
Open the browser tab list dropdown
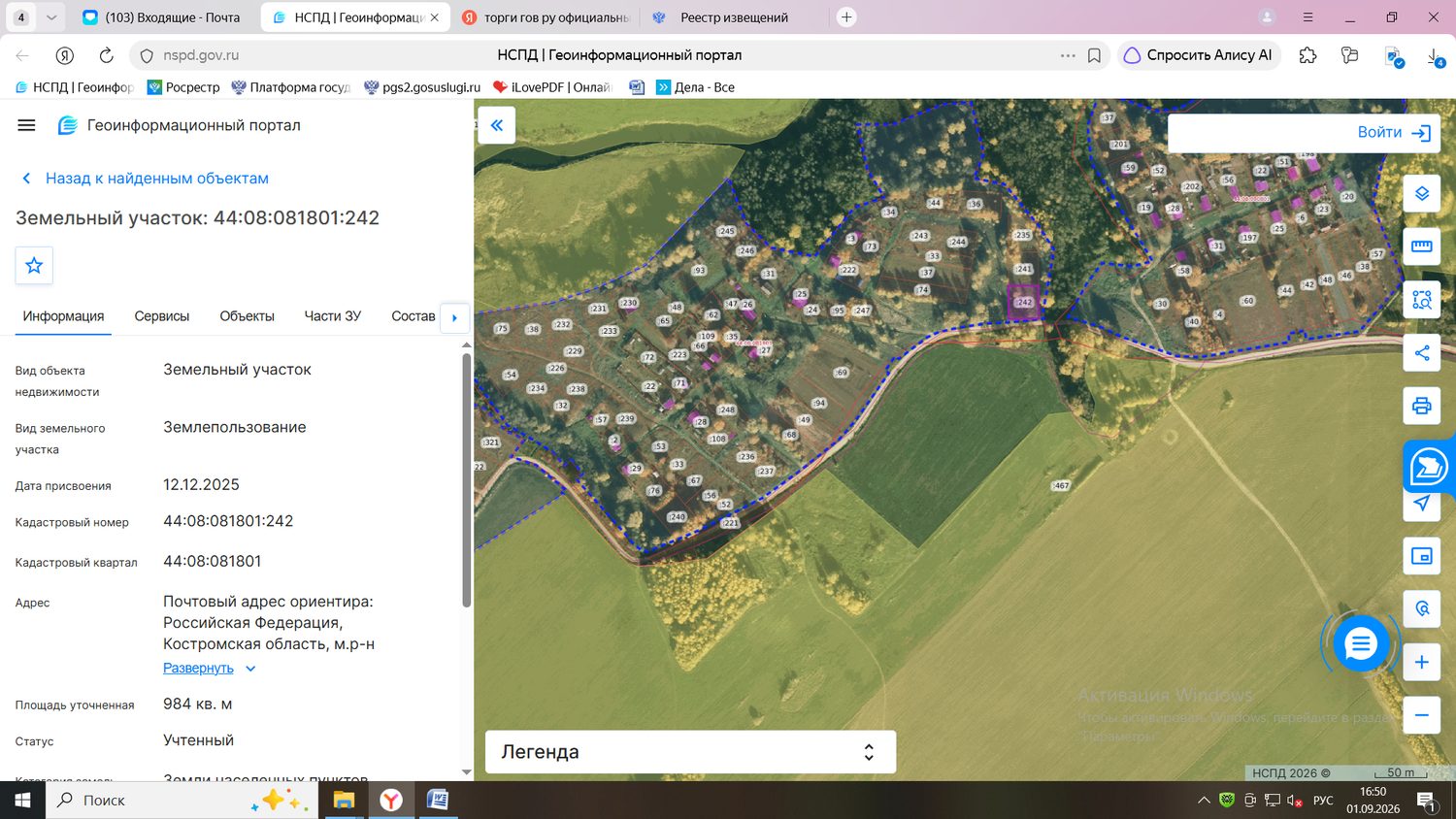pyautogui.click(x=51, y=17)
